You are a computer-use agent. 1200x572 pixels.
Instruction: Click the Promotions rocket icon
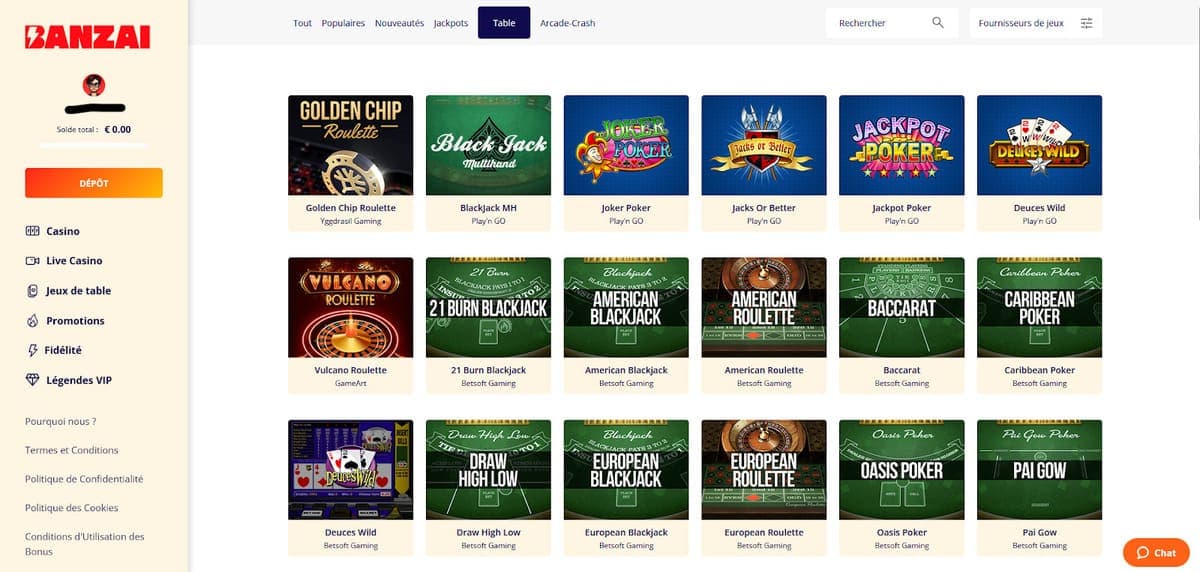pos(33,321)
